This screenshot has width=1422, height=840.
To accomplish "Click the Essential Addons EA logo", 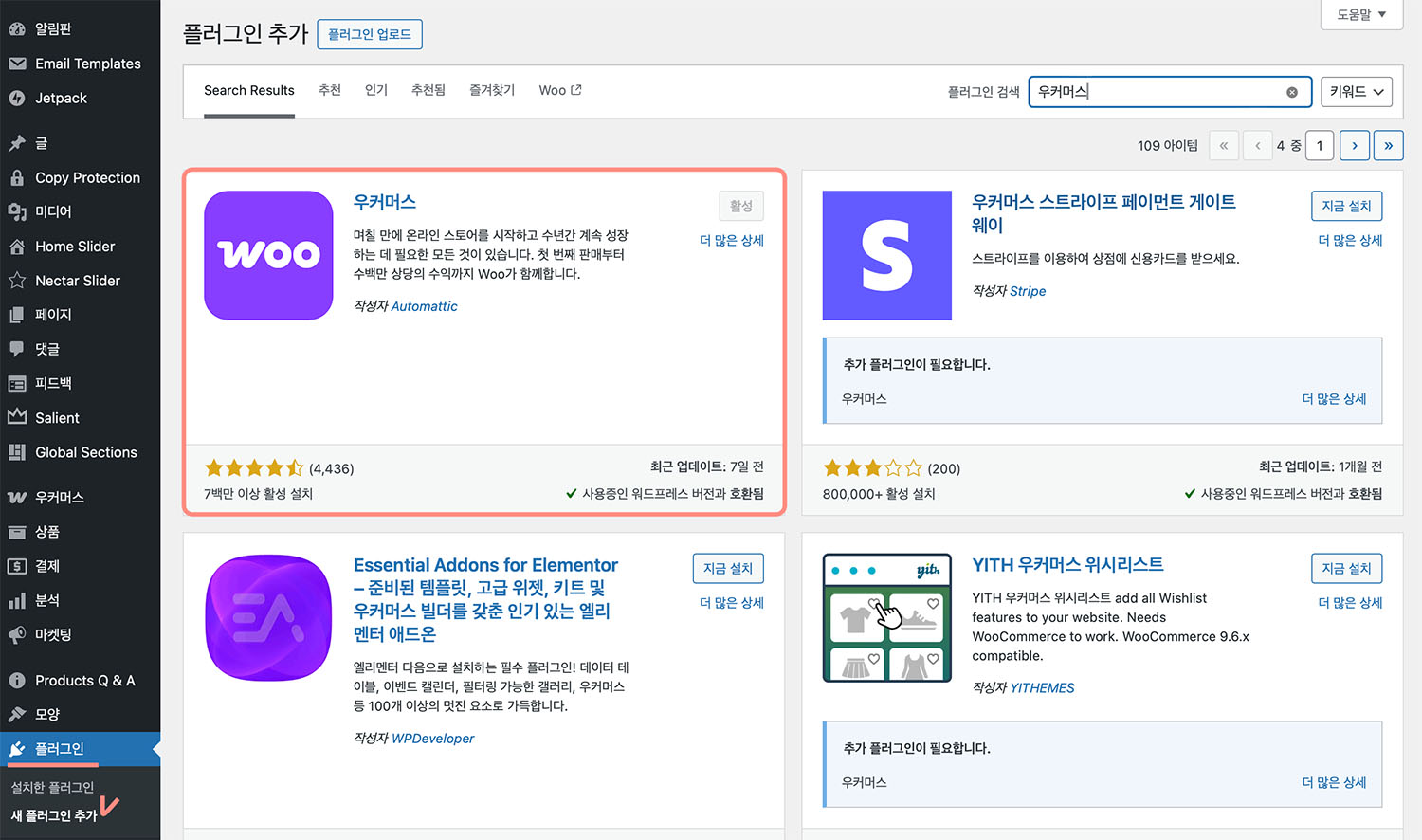I will [x=268, y=617].
